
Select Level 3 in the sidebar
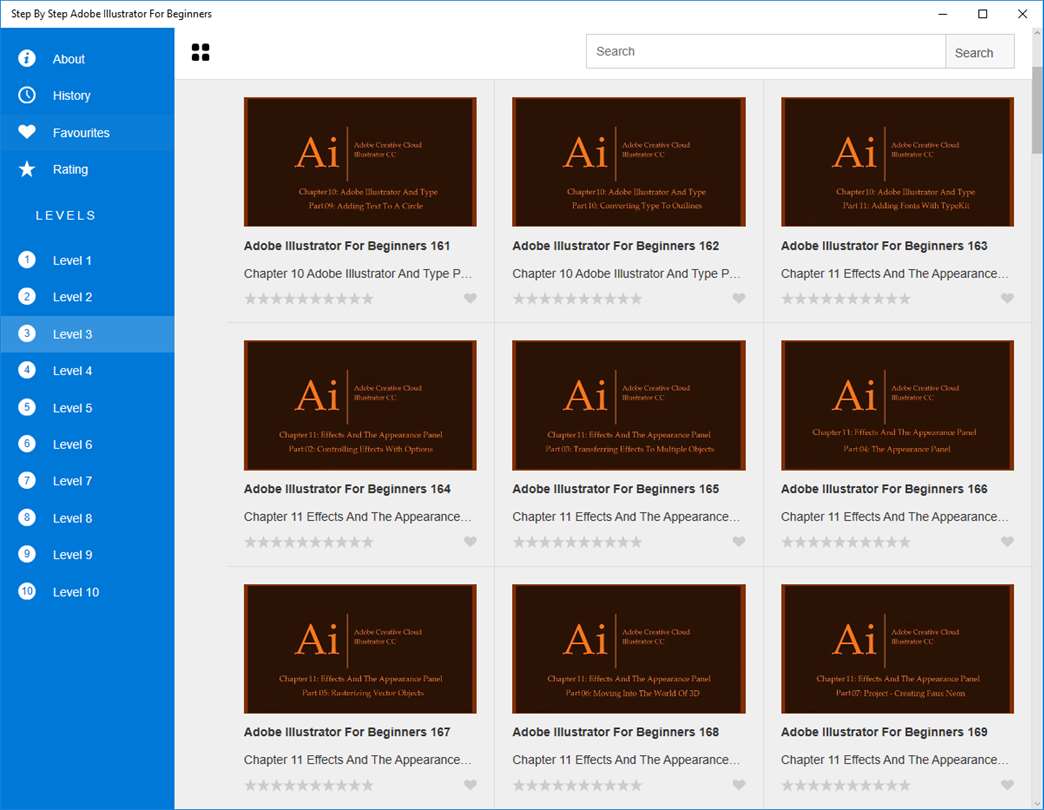[87, 334]
